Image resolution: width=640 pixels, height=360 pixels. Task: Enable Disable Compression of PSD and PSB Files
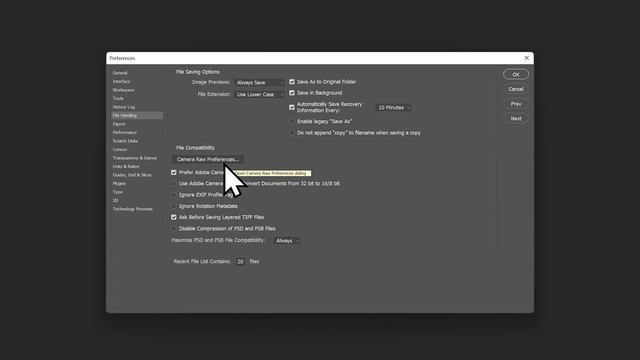(174, 229)
